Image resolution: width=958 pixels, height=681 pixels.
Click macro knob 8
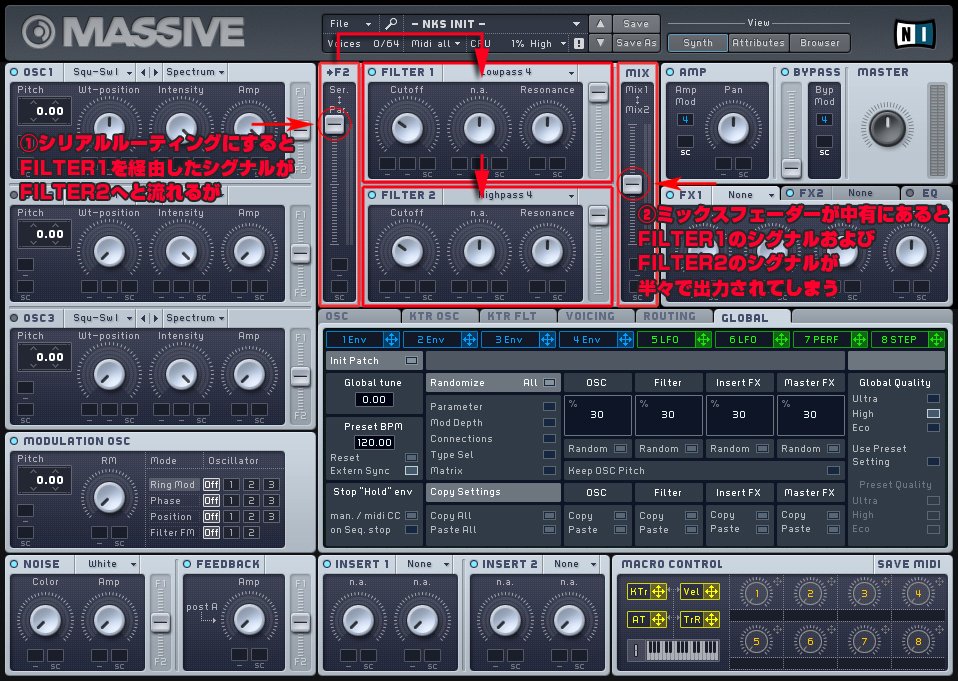point(918,641)
